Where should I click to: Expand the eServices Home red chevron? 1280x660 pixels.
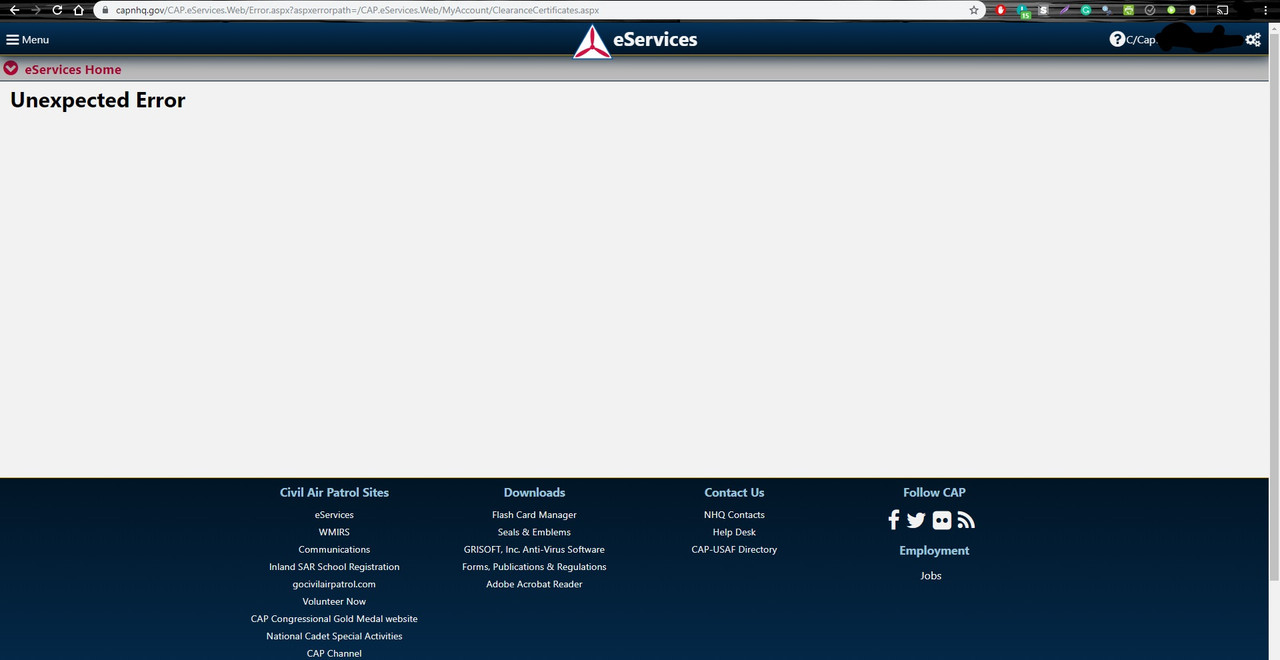tap(11, 69)
